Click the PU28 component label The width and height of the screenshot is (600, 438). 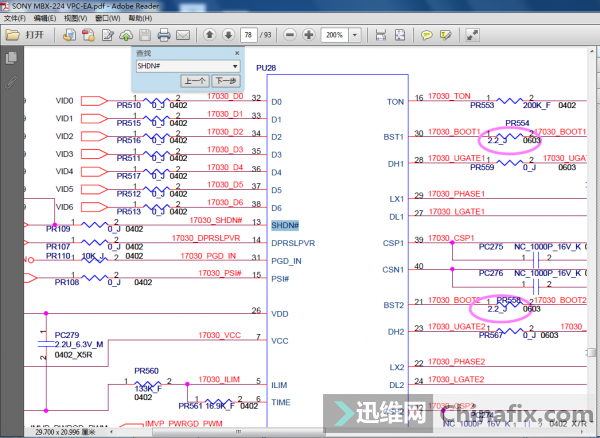coord(266,68)
